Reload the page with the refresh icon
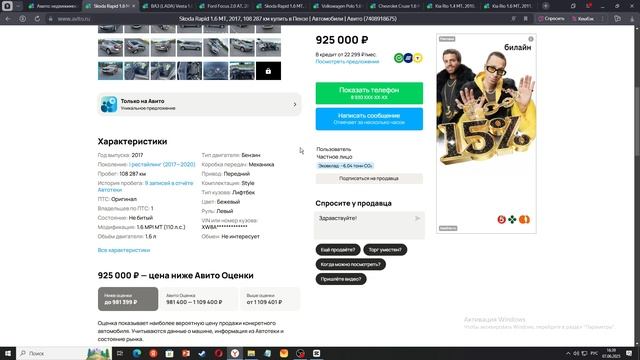This screenshot has height=360, width=640. [37, 19]
